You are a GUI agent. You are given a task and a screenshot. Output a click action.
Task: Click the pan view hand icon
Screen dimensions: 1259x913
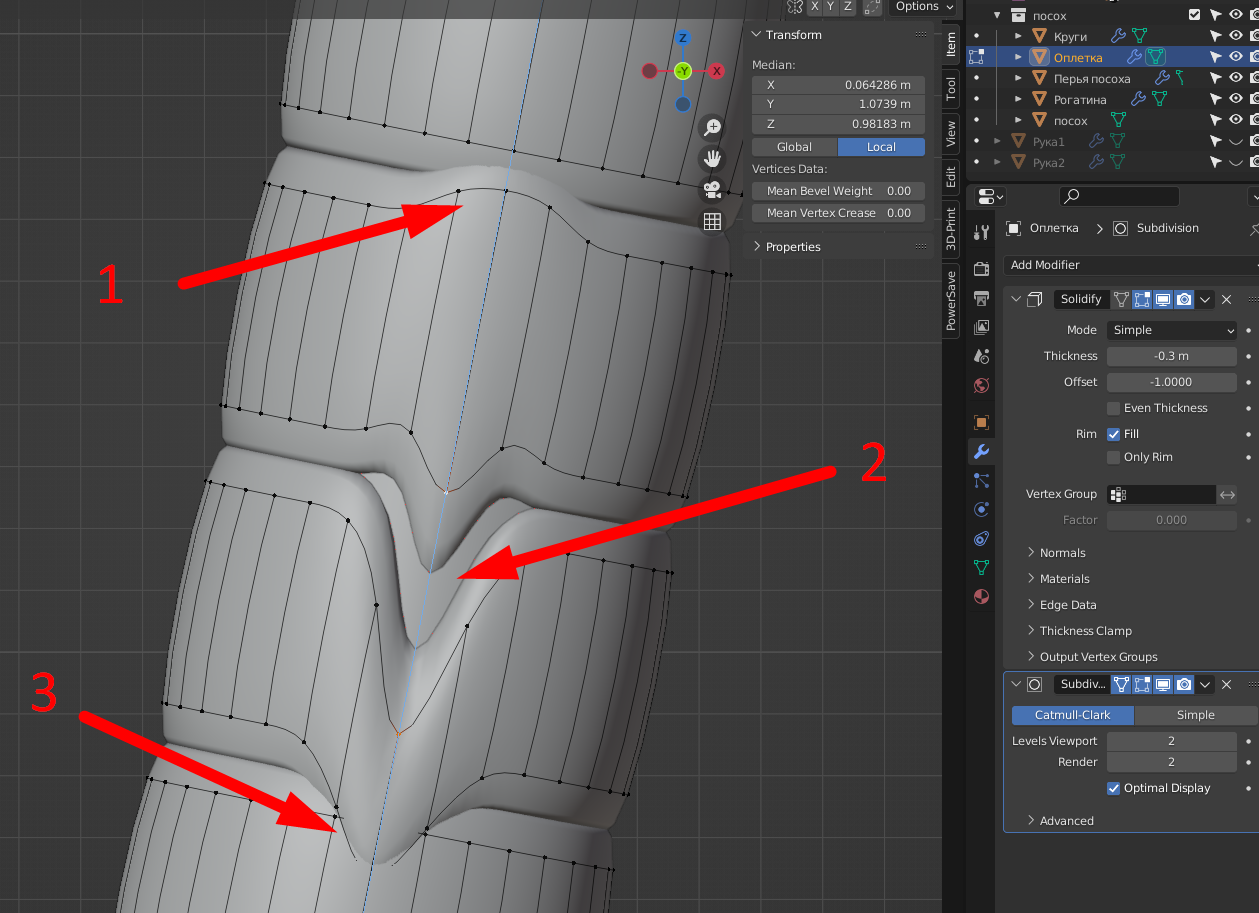[712, 158]
